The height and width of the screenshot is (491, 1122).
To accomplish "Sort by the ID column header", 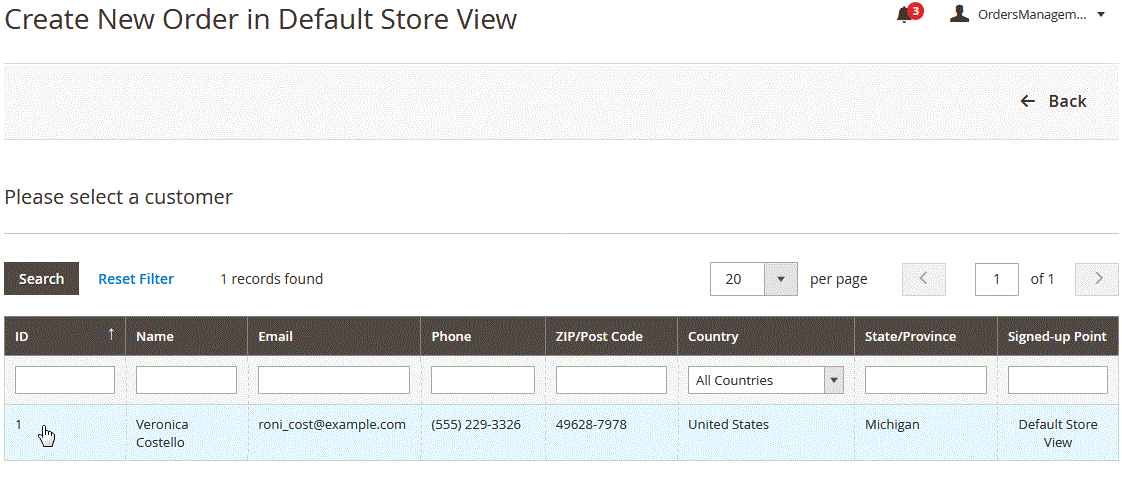I will click(64, 336).
